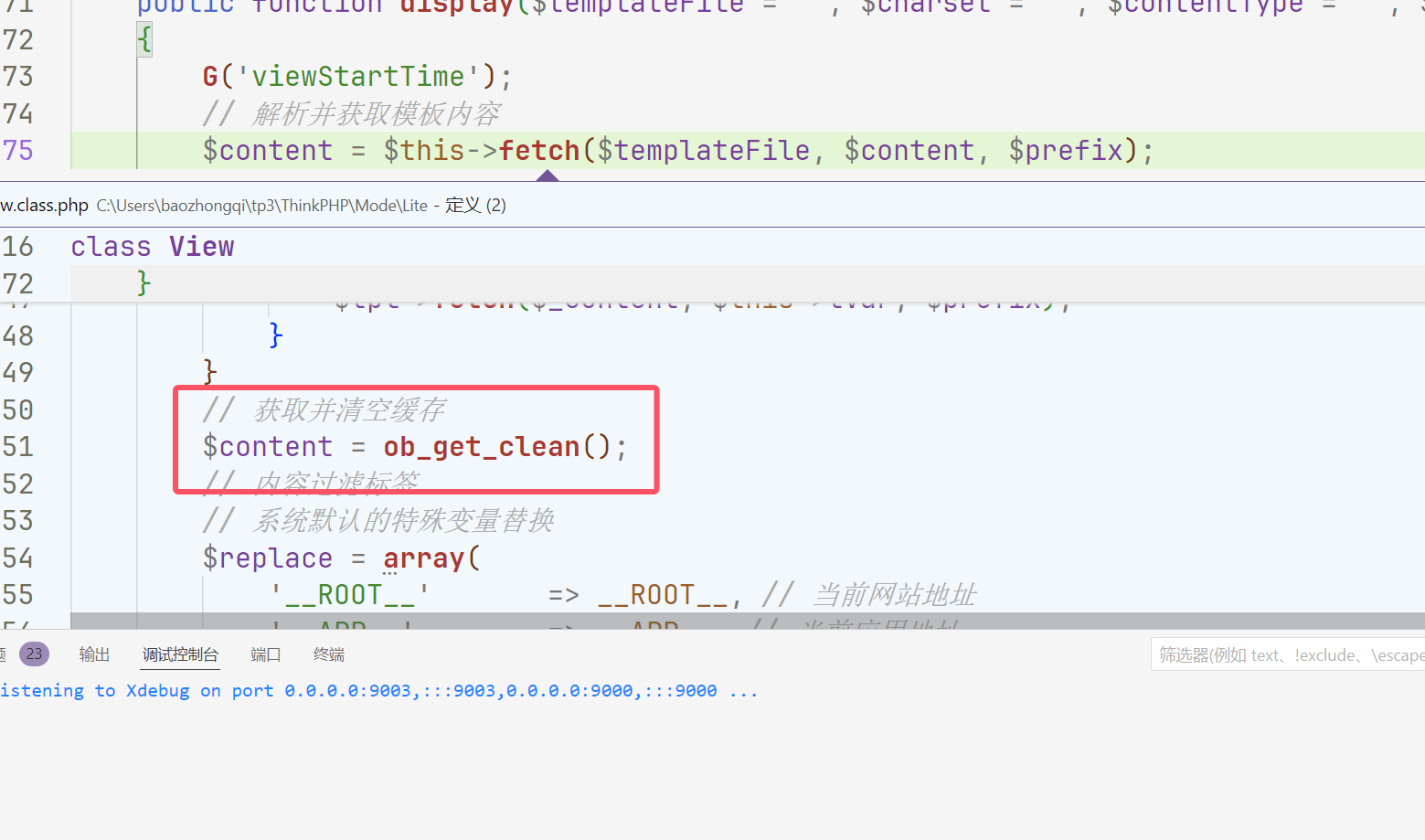Click the purple peek arrow indicator
Viewport: 1425px width, 840px height.
[x=548, y=175]
